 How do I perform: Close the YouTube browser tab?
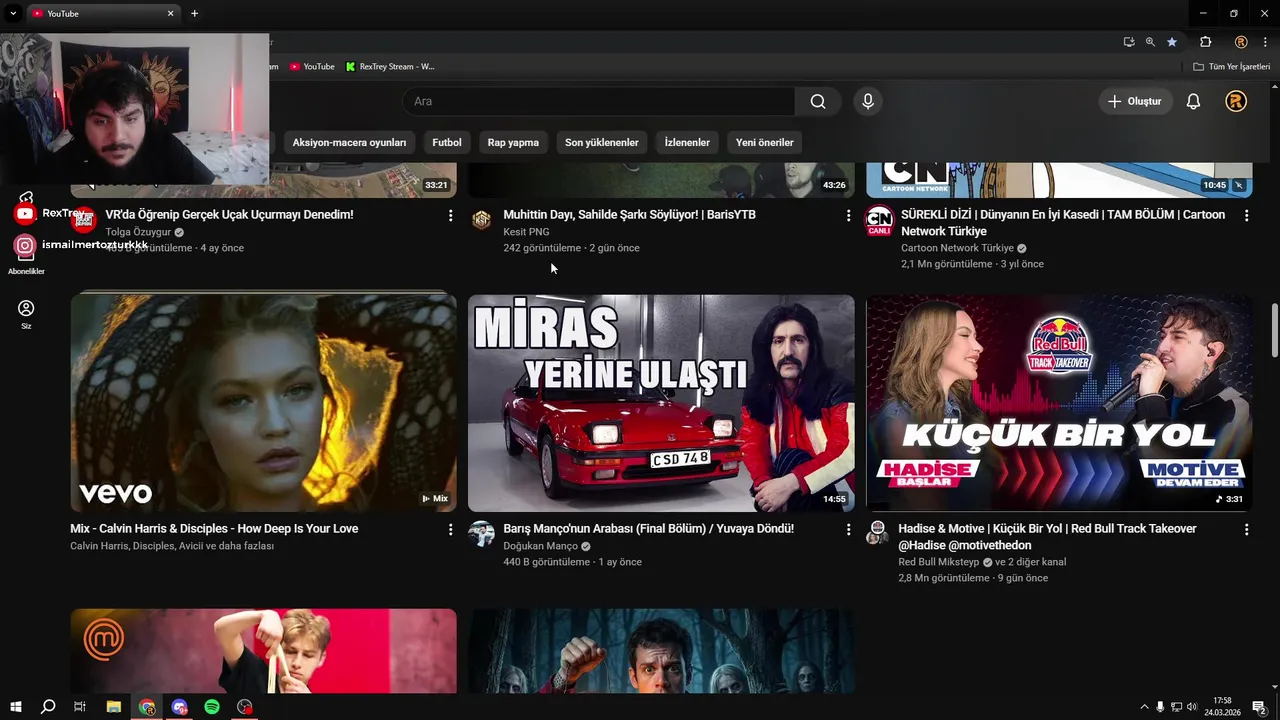point(170,14)
